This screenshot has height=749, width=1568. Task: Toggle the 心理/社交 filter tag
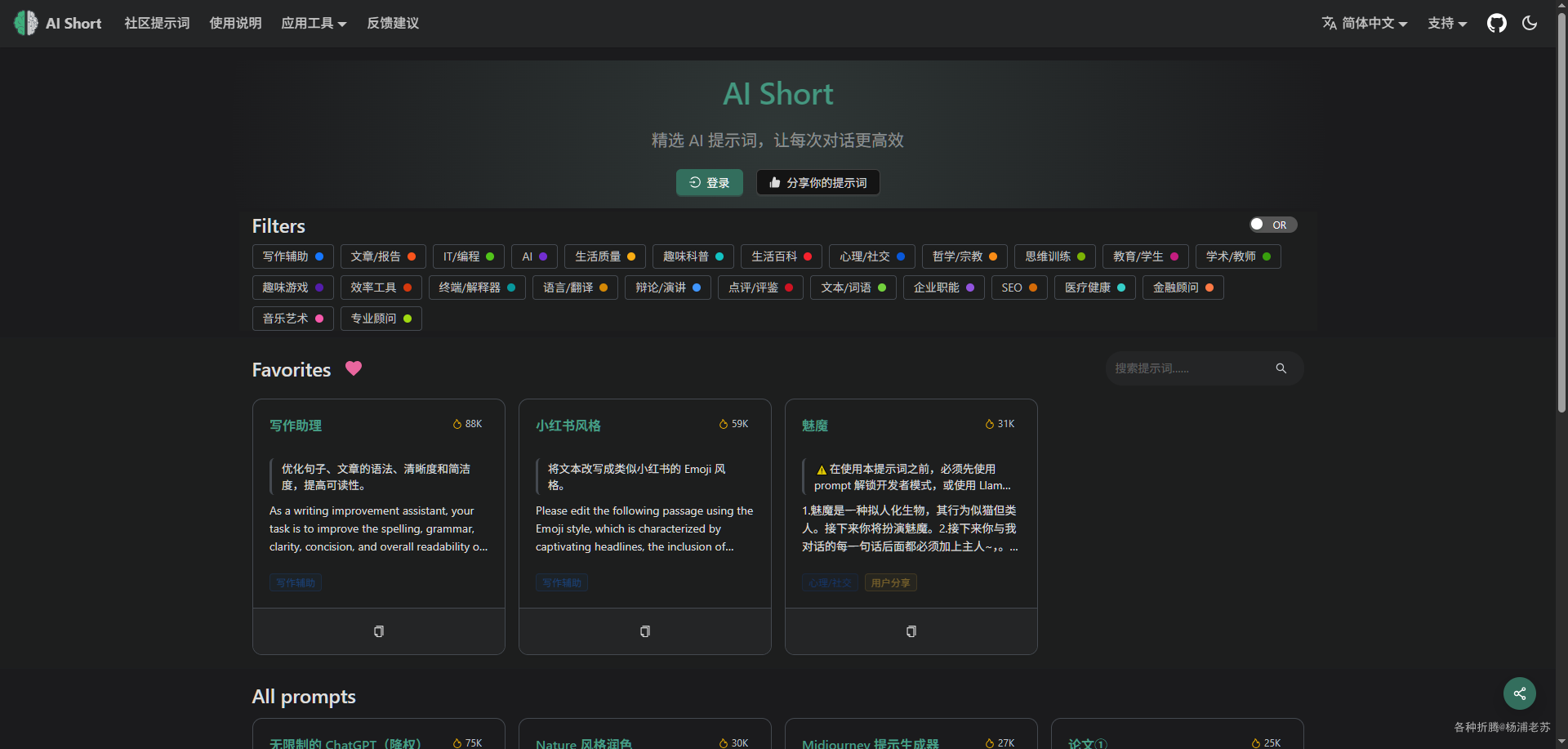(x=872, y=256)
